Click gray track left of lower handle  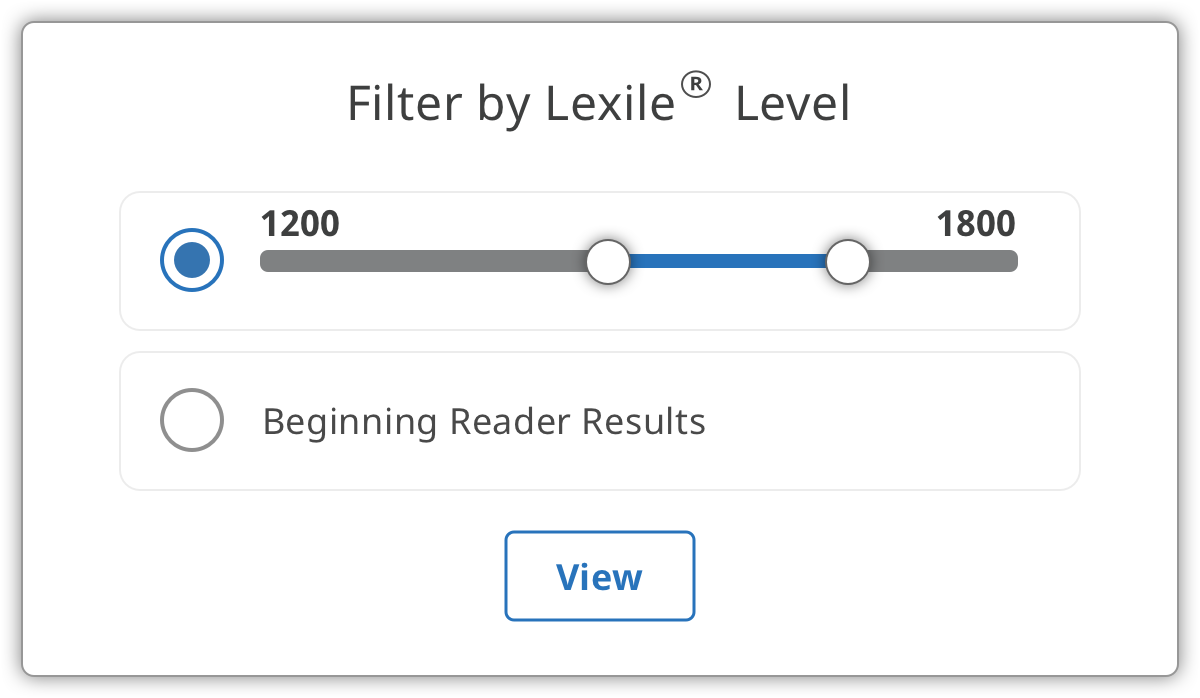[422, 261]
